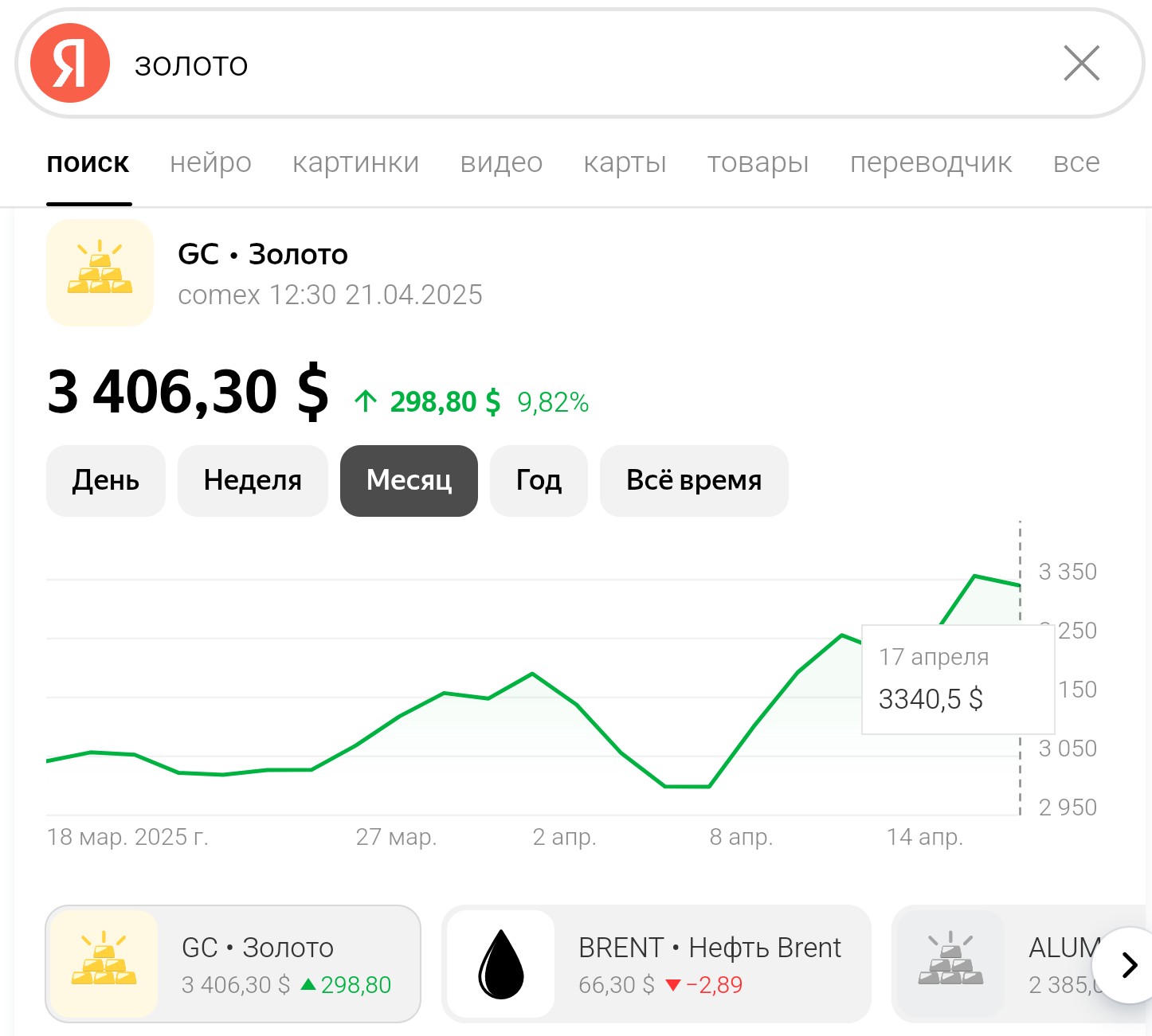
Task: Select the День time range
Action: click(x=106, y=481)
